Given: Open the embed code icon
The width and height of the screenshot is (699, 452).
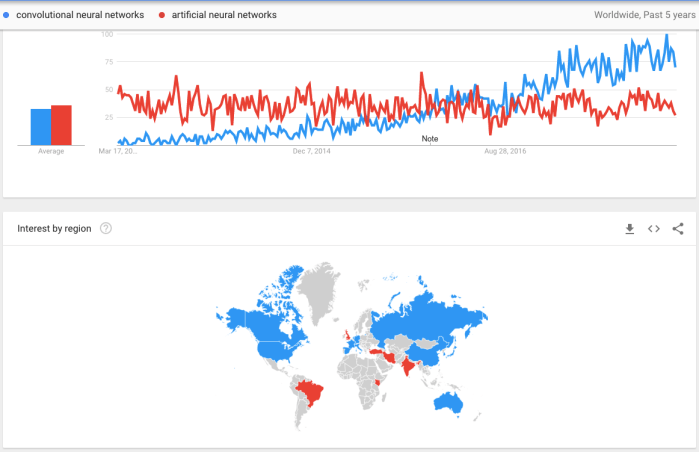Looking at the screenshot, I should (x=654, y=229).
